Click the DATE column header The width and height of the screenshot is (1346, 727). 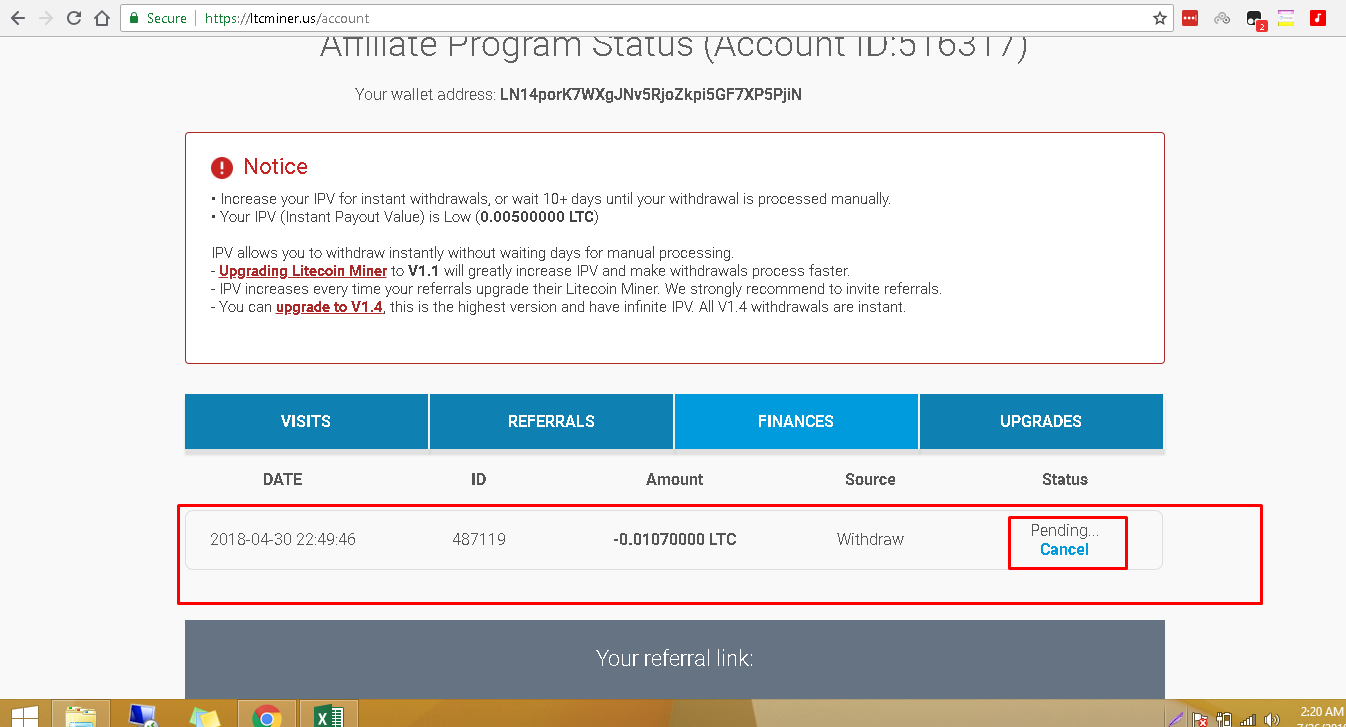282,479
